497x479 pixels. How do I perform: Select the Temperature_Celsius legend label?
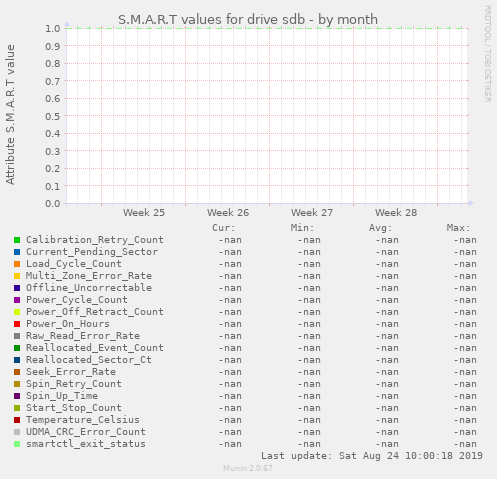[83, 420]
